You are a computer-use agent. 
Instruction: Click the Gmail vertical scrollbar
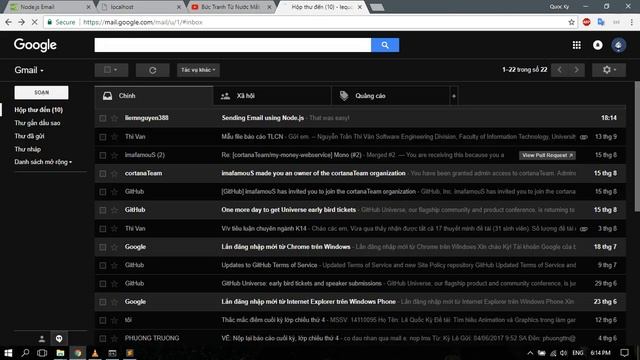tap(637, 147)
